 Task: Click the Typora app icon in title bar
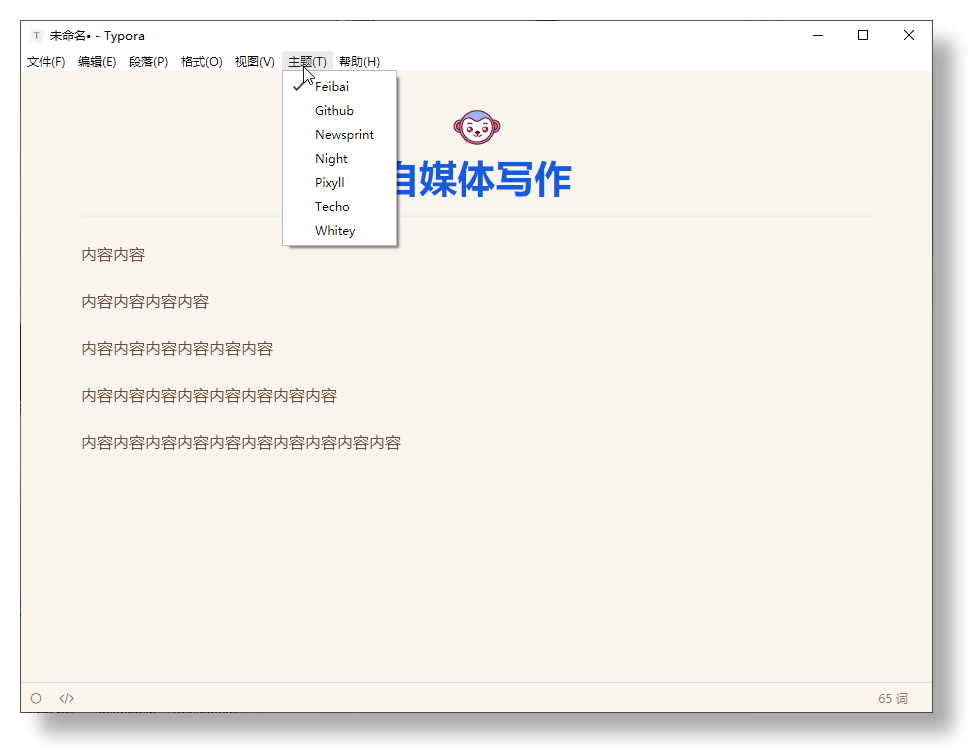pos(37,35)
